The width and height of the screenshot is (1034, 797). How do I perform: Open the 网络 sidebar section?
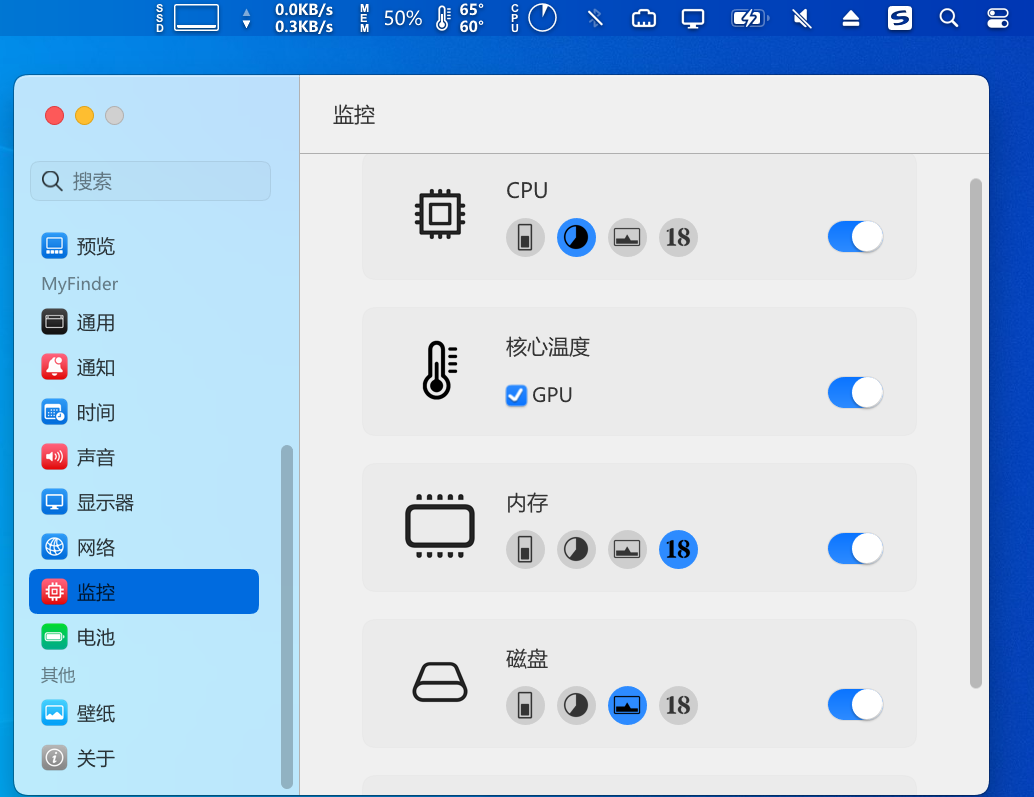click(144, 547)
